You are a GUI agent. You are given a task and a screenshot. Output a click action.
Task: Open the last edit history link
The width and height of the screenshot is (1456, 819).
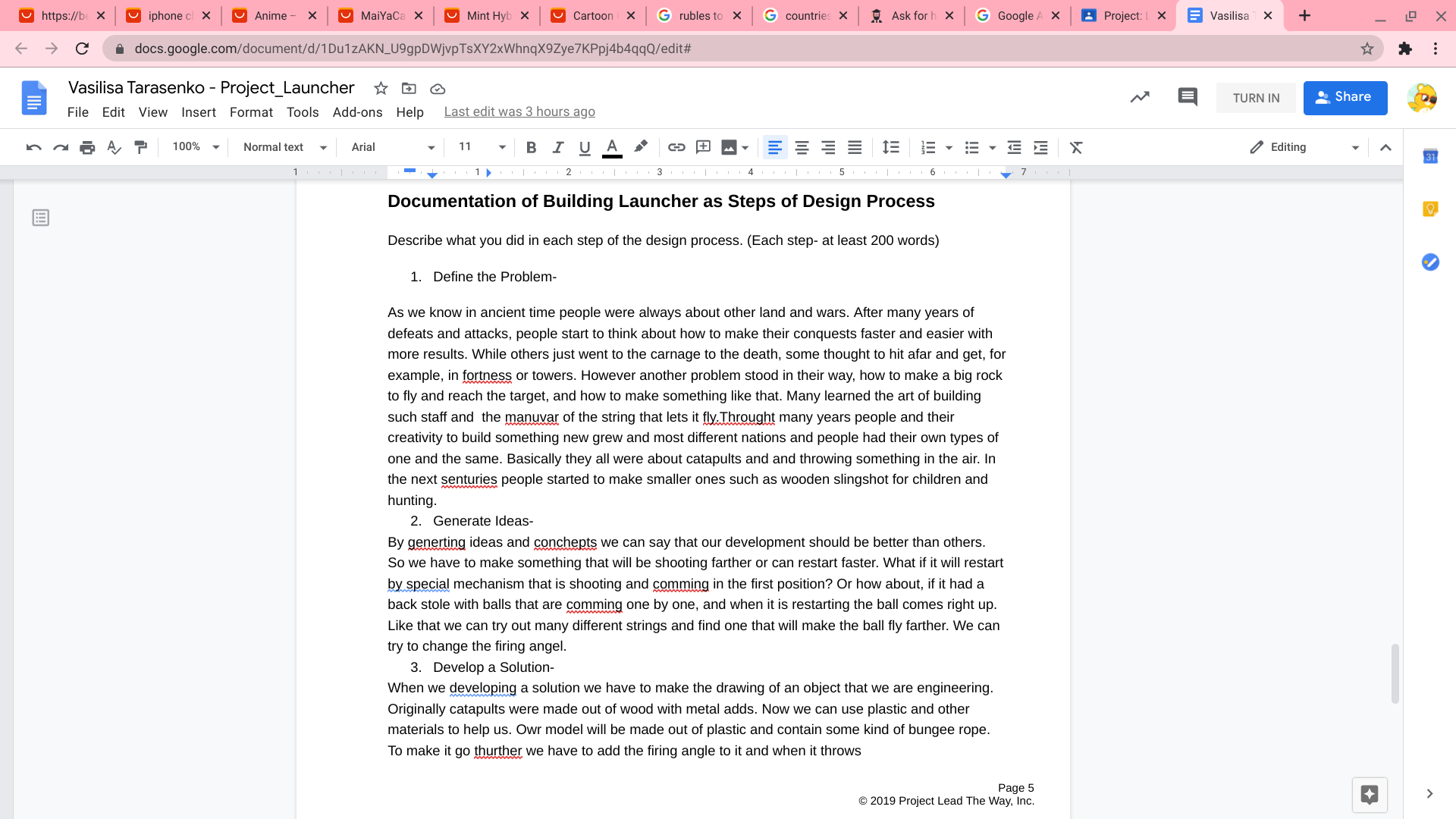tap(519, 112)
